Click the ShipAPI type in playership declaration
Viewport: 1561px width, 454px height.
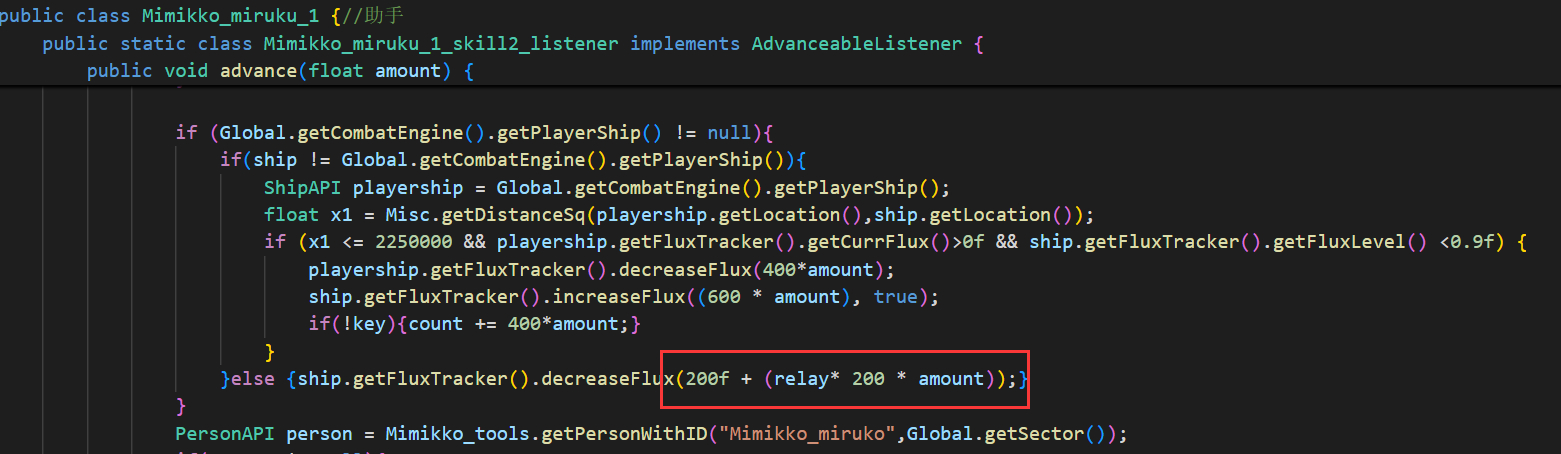pos(302,188)
